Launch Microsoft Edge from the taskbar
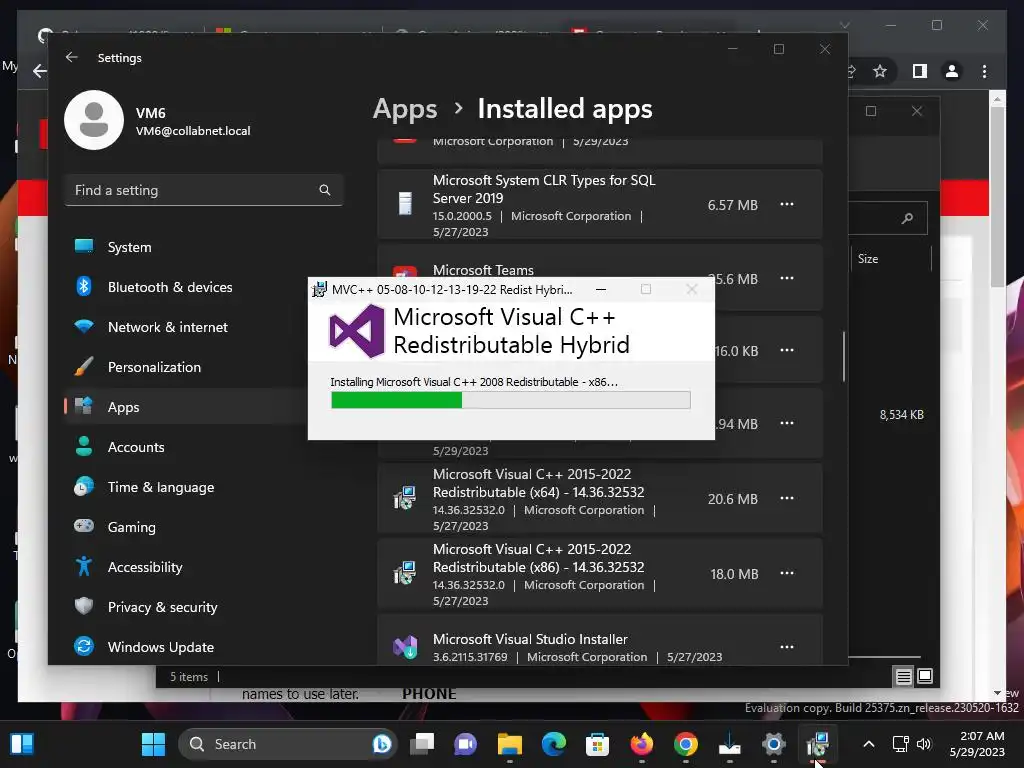The height and width of the screenshot is (768, 1024). 554,744
